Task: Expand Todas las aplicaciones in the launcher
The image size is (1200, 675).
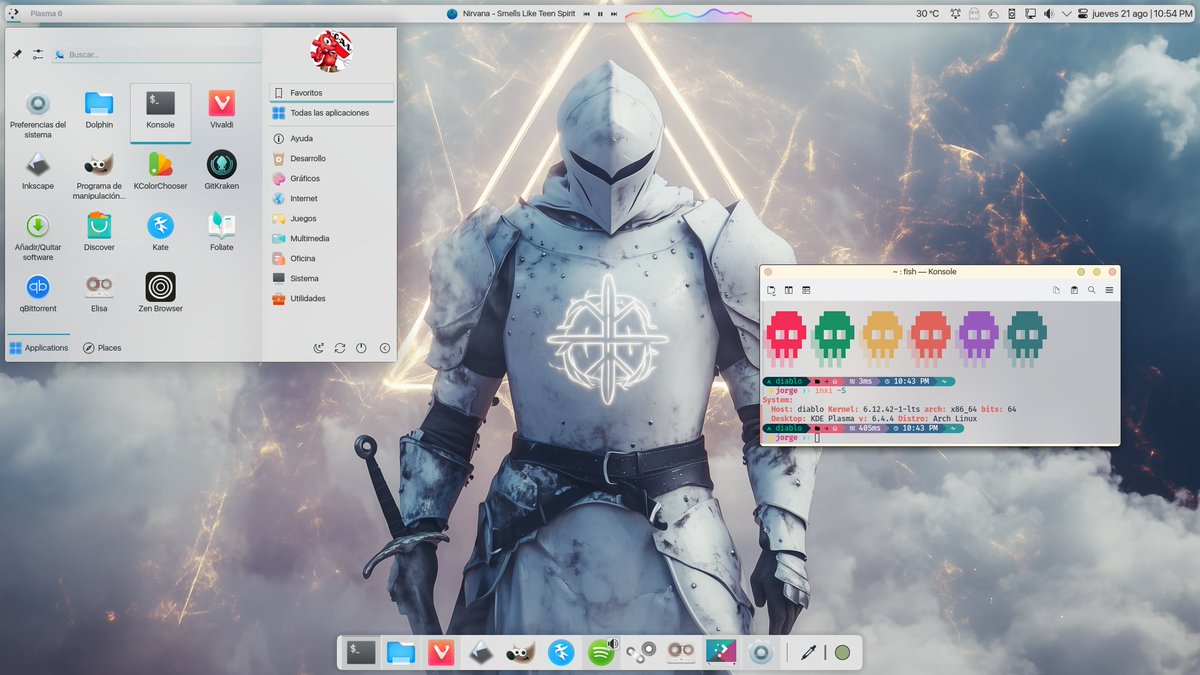Action: [331, 112]
